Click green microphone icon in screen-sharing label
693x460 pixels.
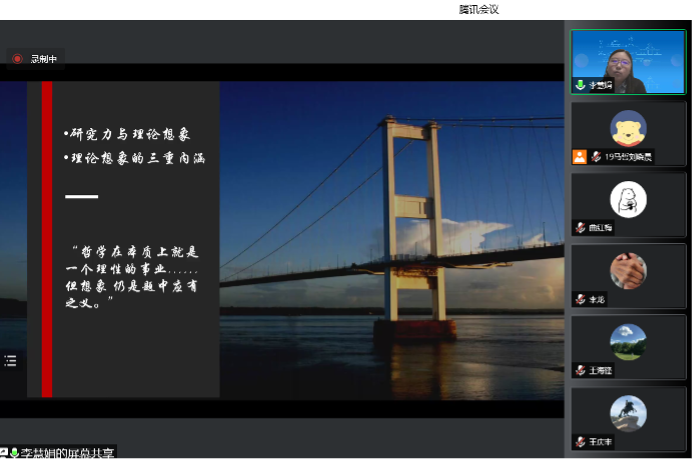coord(15,453)
